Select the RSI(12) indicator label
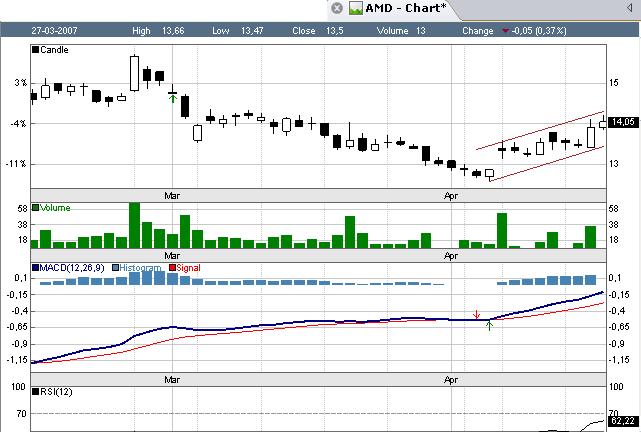 click(56, 392)
